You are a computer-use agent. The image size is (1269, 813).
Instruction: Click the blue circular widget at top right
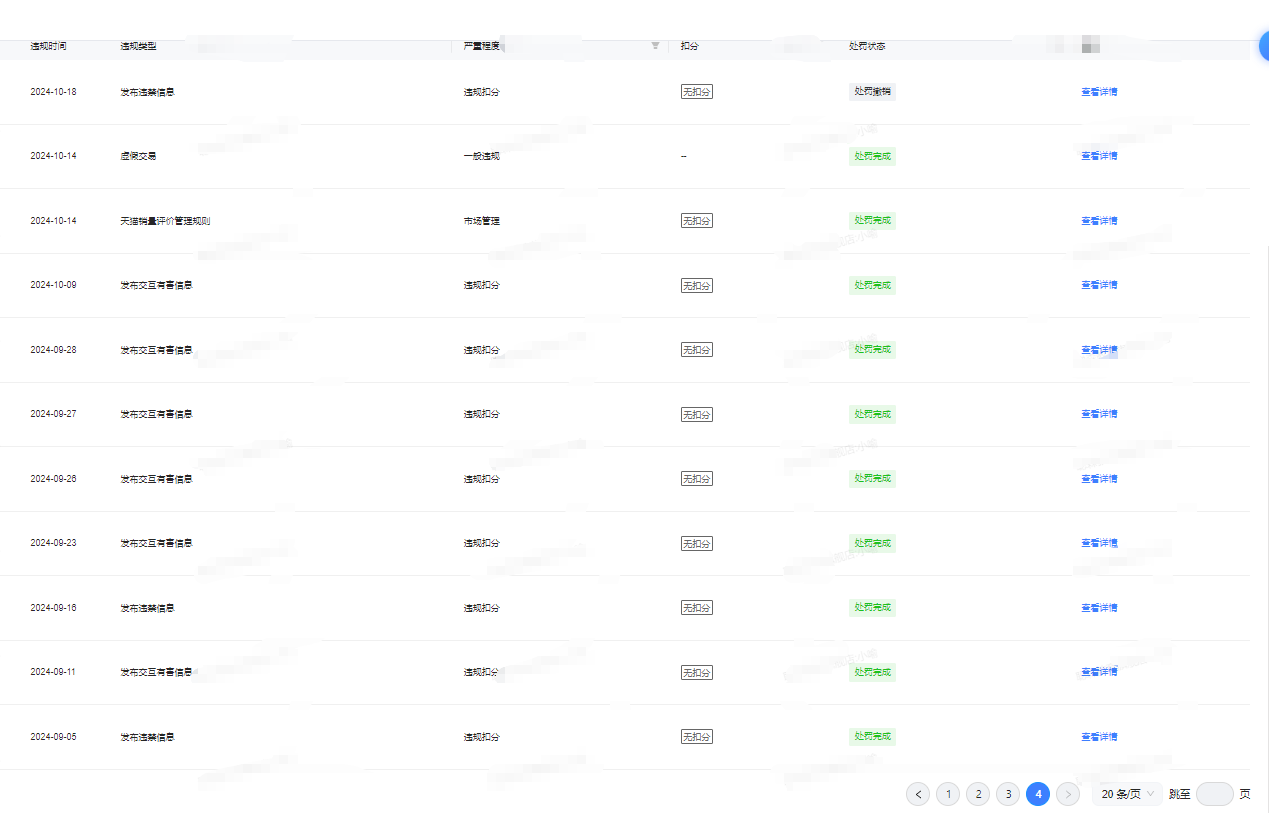[x=1264, y=47]
